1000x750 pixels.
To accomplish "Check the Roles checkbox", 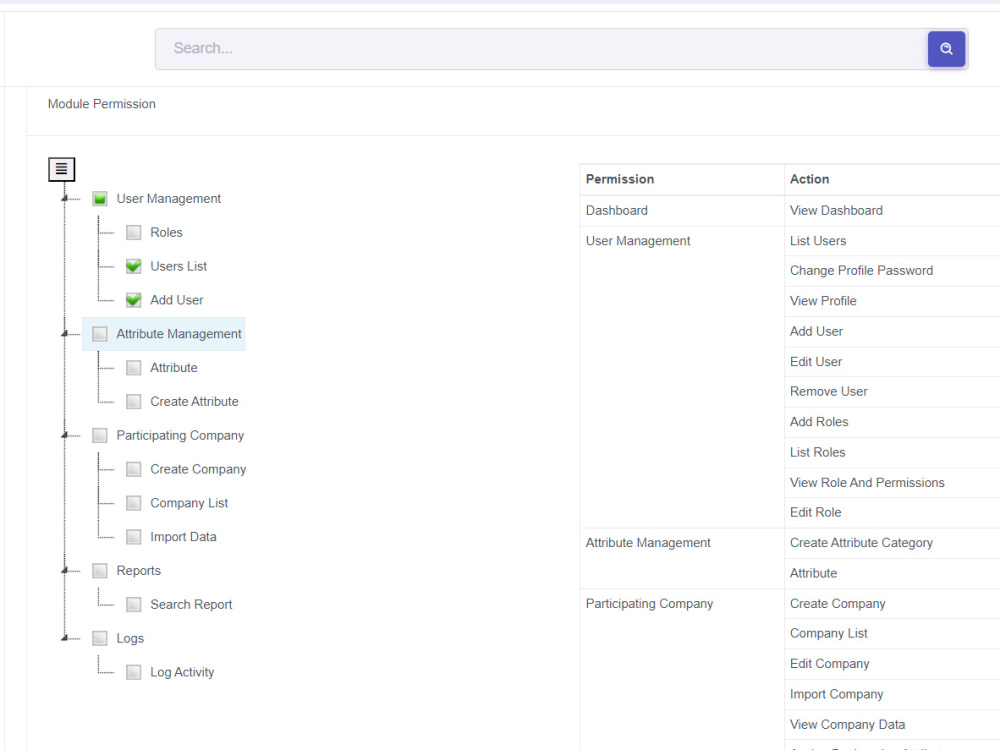I will point(133,233).
